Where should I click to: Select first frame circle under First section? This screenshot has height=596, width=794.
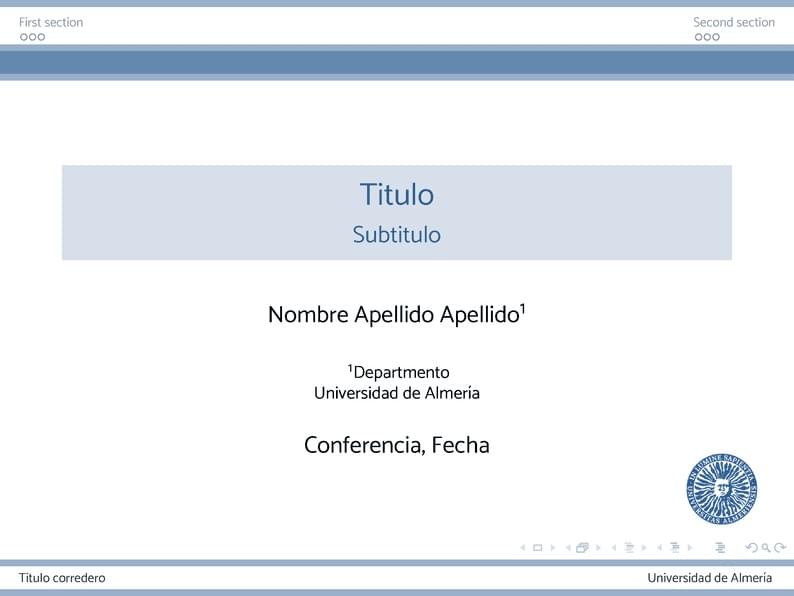click(x=23, y=37)
